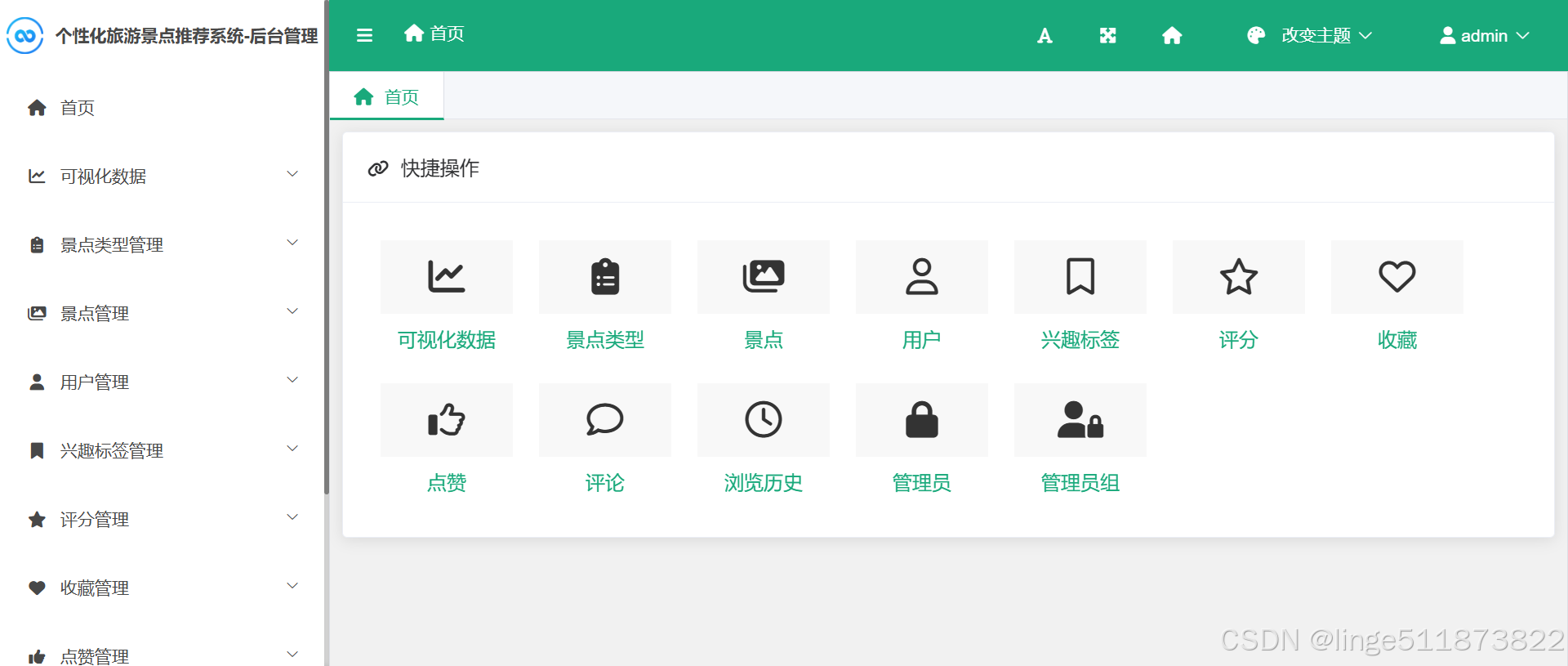The width and height of the screenshot is (1568, 666).
Task: Expand 收藏管理 sidebar chevron
Action: click(292, 586)
